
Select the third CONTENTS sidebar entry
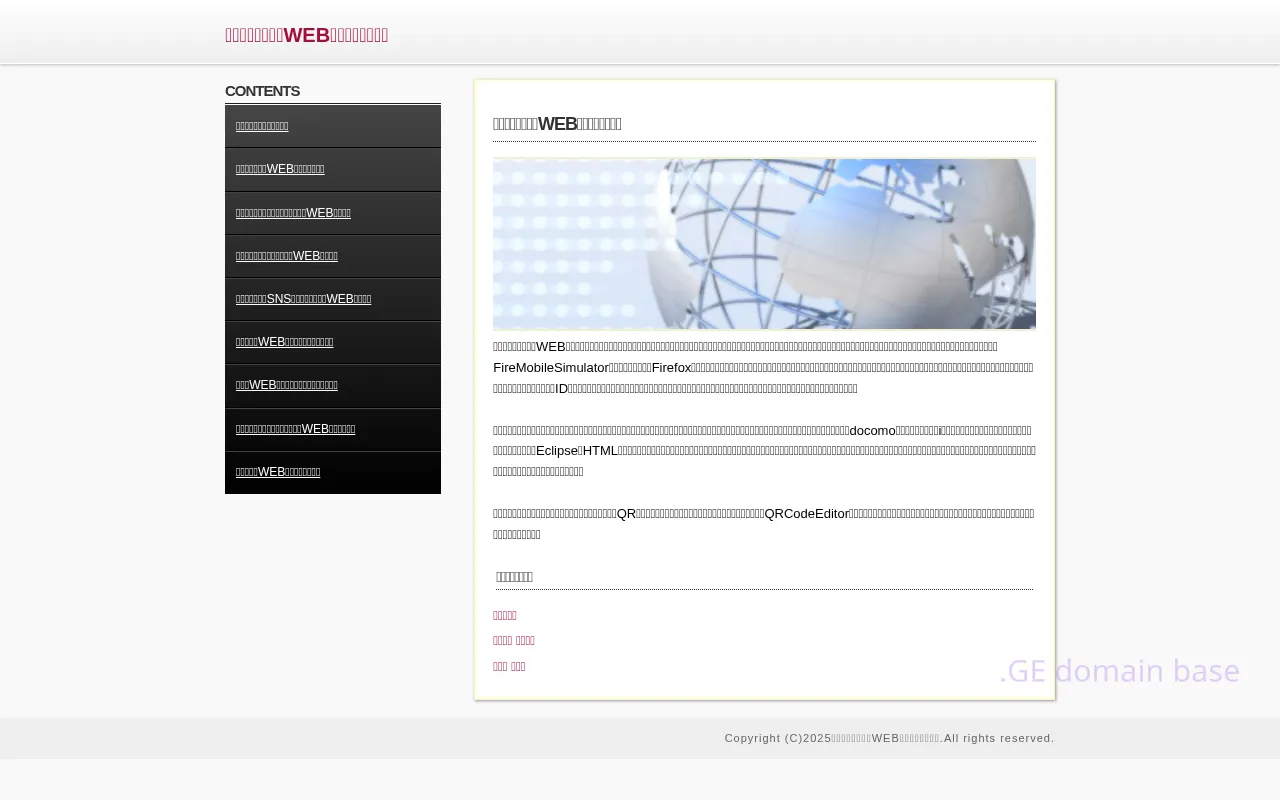(x=293, y=213)
